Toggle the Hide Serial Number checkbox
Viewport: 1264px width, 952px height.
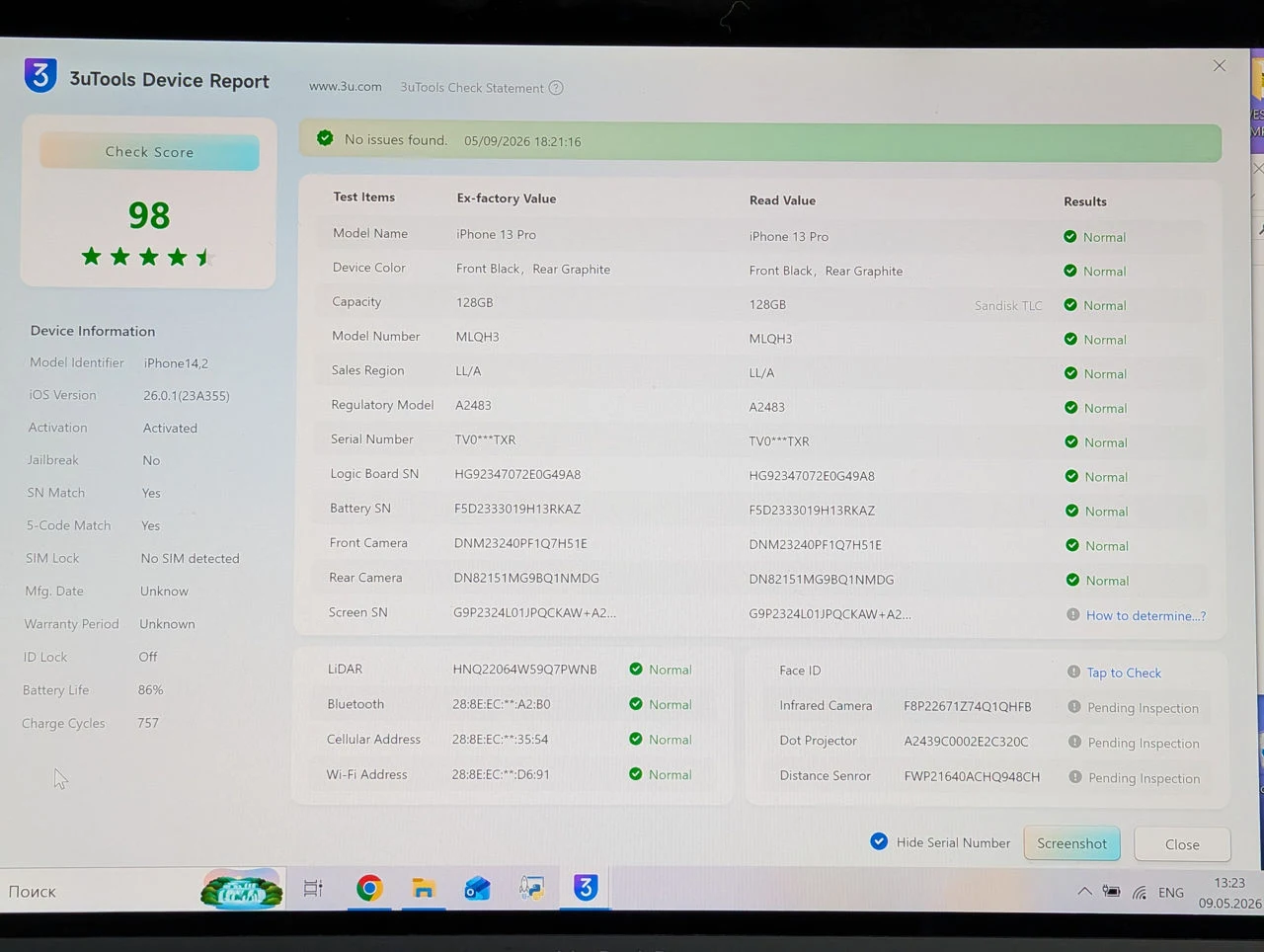879,841
